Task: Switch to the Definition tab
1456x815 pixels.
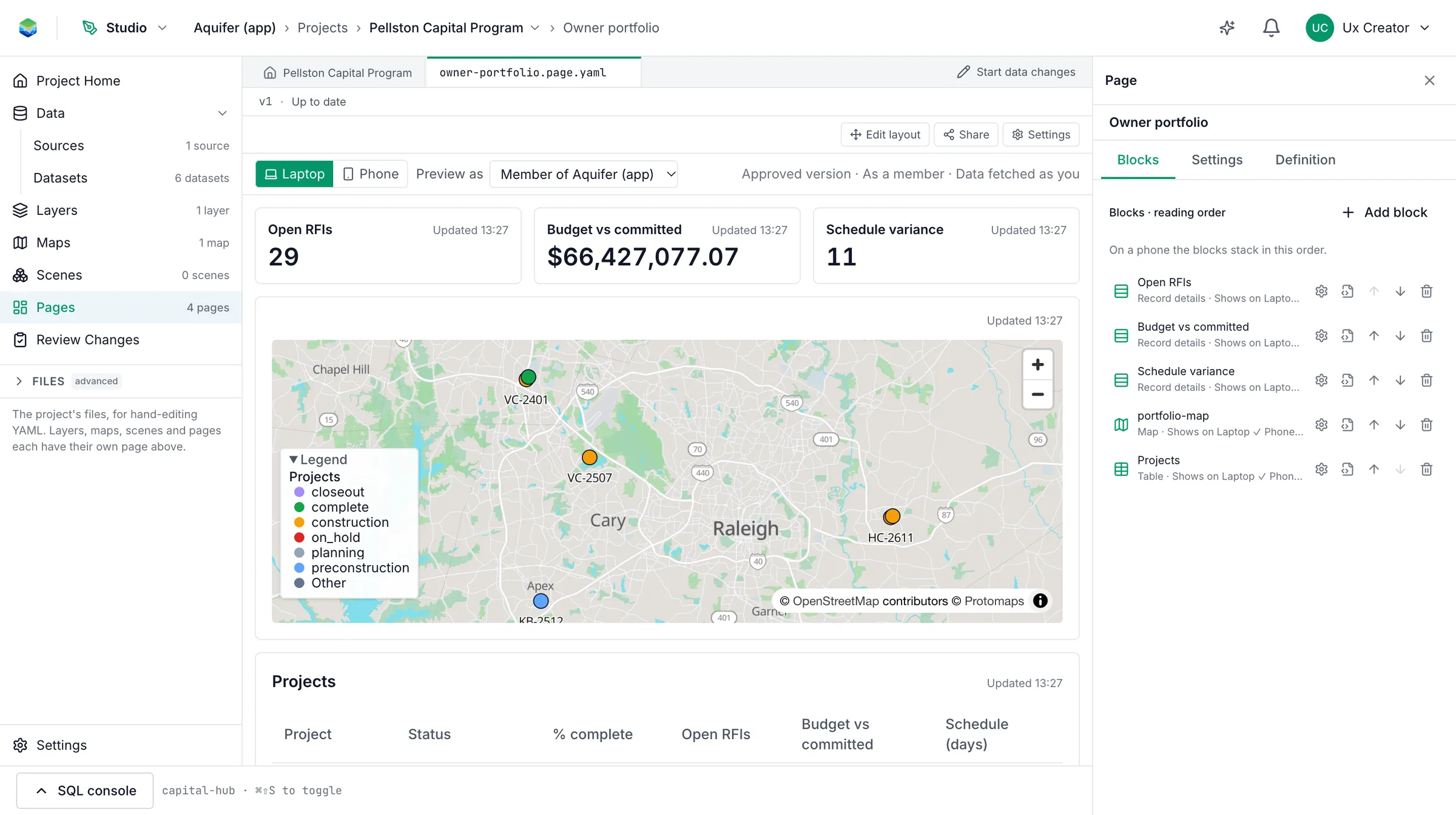Action: (1305, 160)
